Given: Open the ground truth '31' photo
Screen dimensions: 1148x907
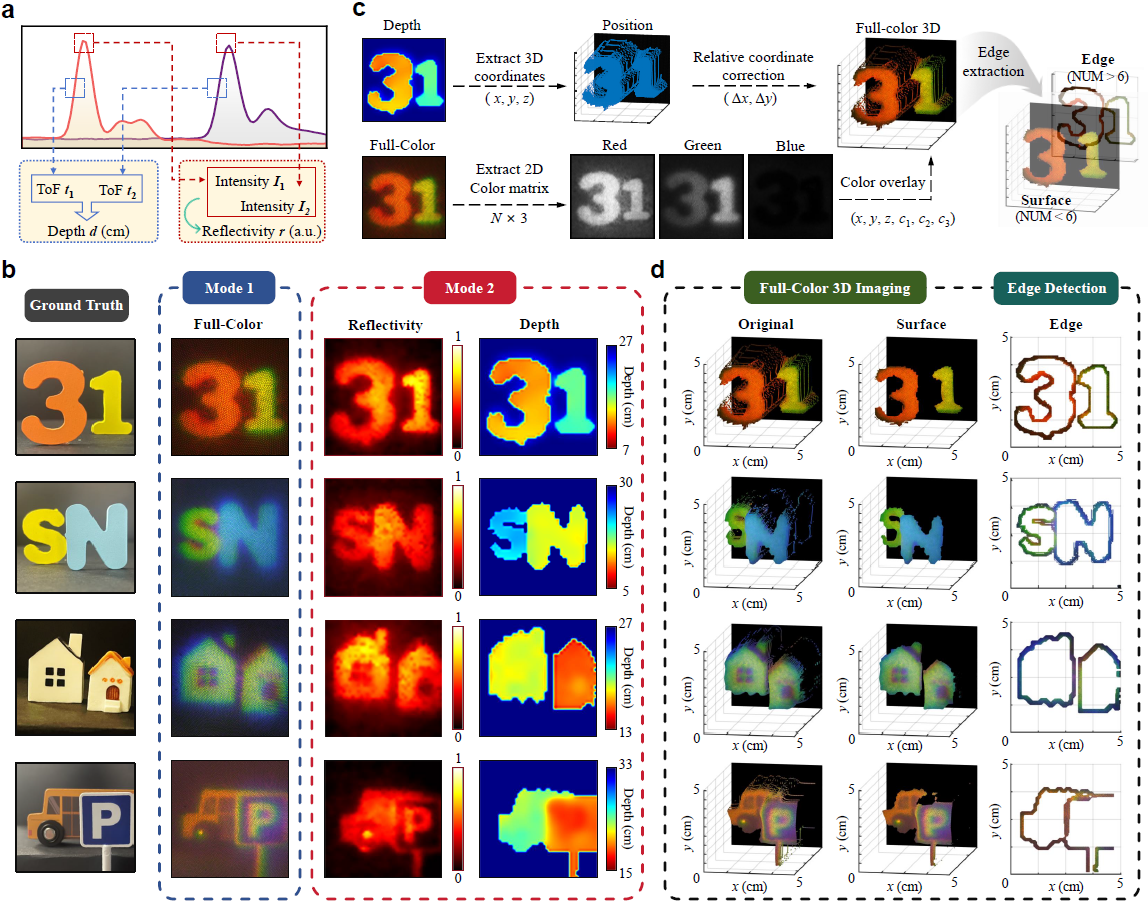Looking at the screenshot, I should pos(75,397).
